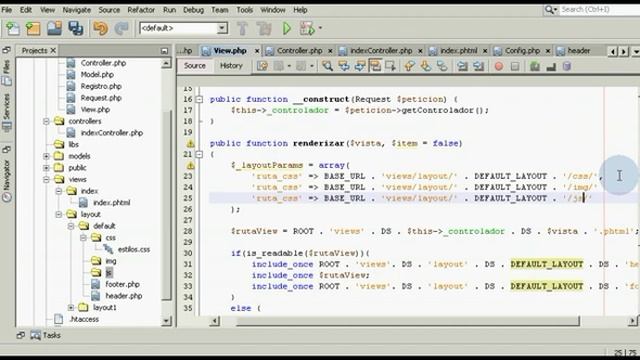Screen dimensions: 640x360
Task: Switch to the Config.php tab
Action: pyautogui.click(x=522, y=51)
